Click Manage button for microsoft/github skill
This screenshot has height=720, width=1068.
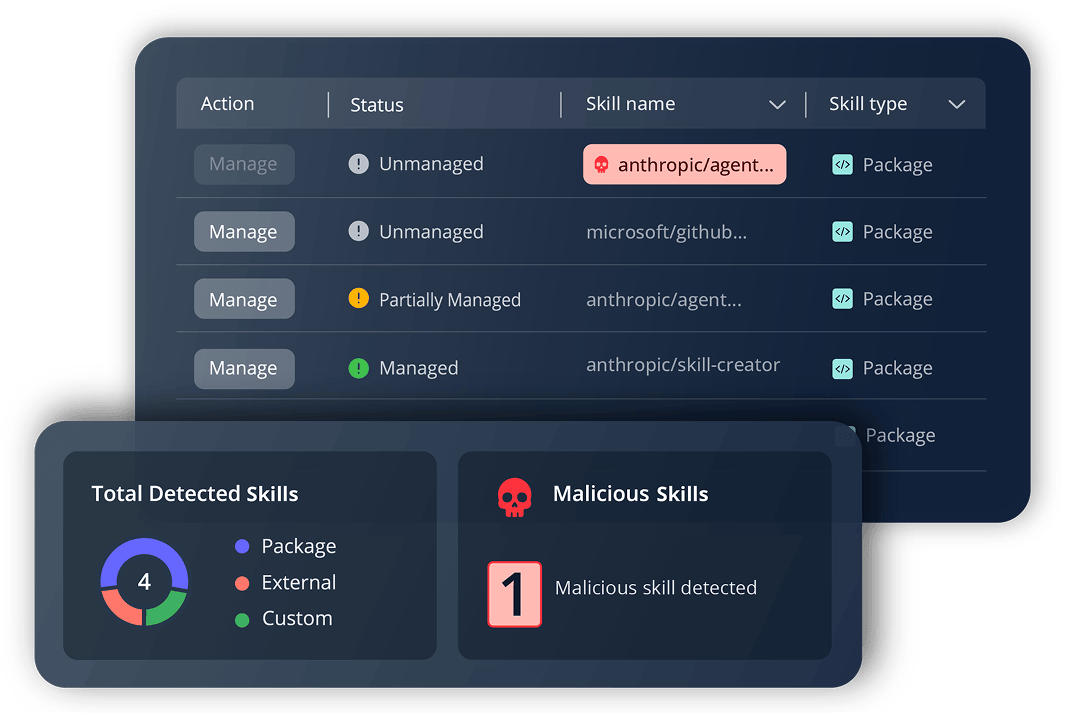pos(244,232)
